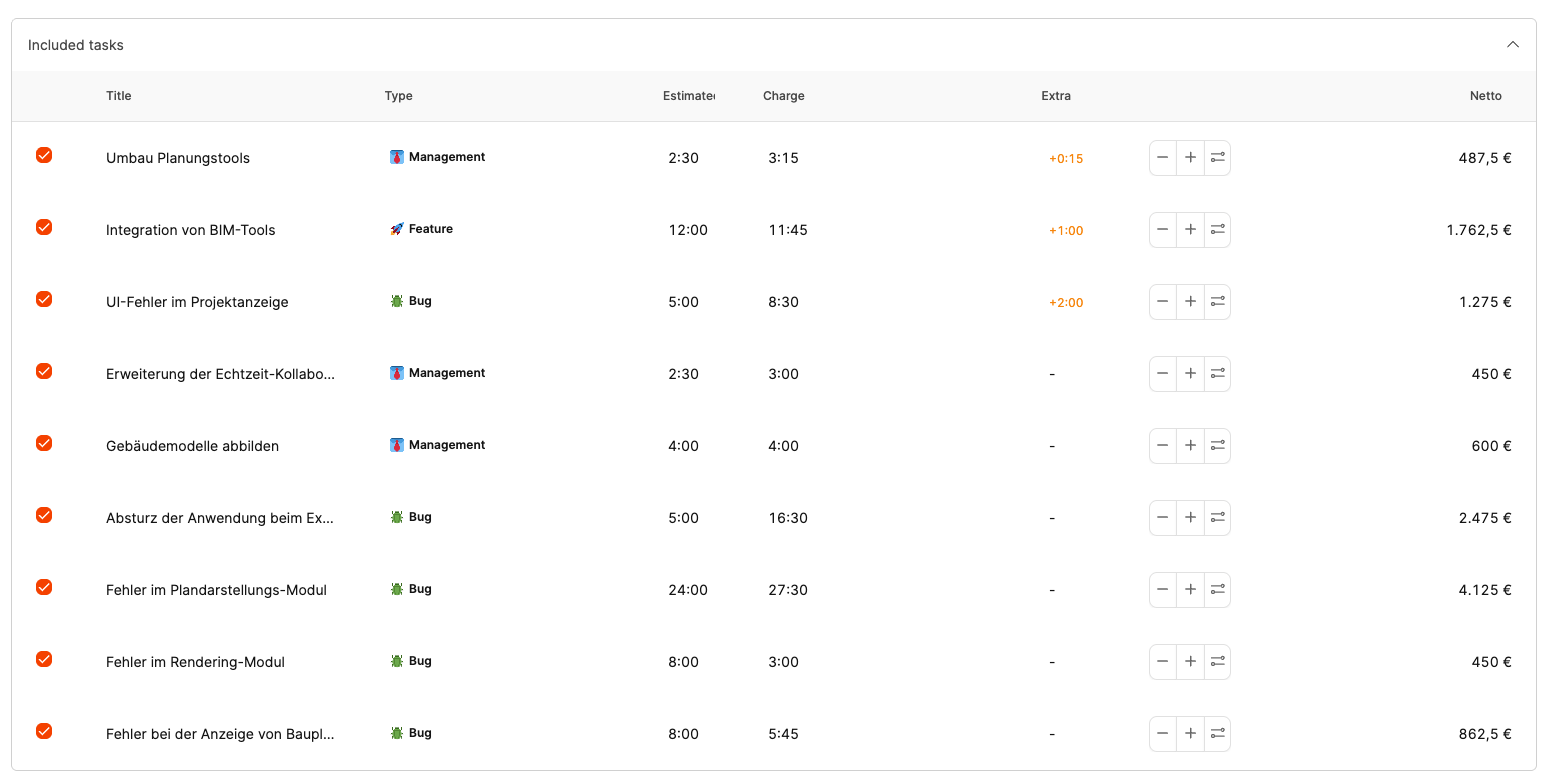1550x778 pixels.
Task: Click minus button for Fehler bei der Anzeige row
Action: 1162,734
